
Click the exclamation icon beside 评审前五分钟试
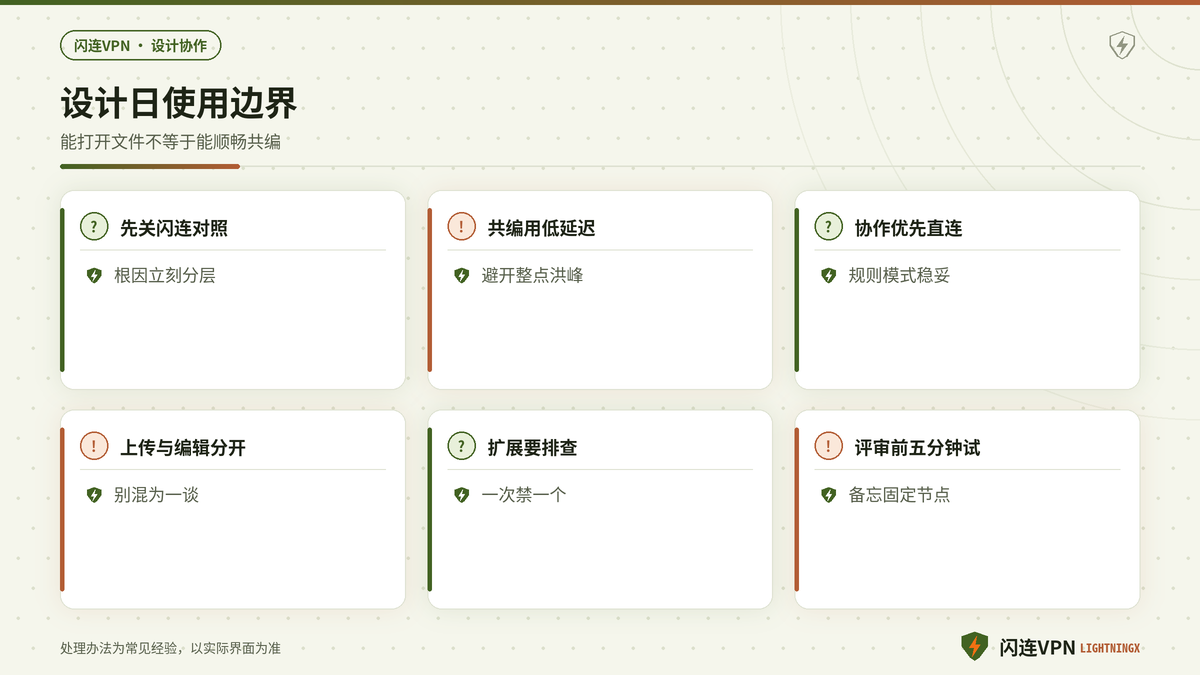coord(828,447)
